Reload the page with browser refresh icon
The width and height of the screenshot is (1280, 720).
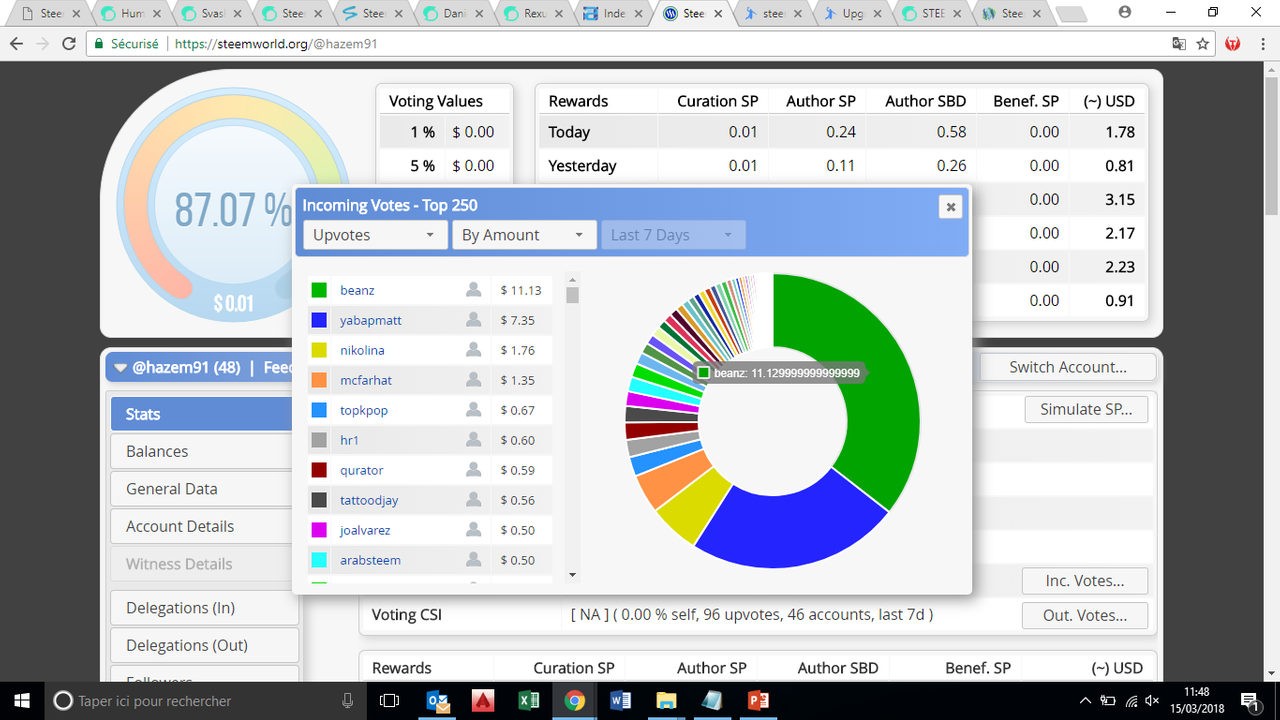pyautogui.click(x=69, y=44)
